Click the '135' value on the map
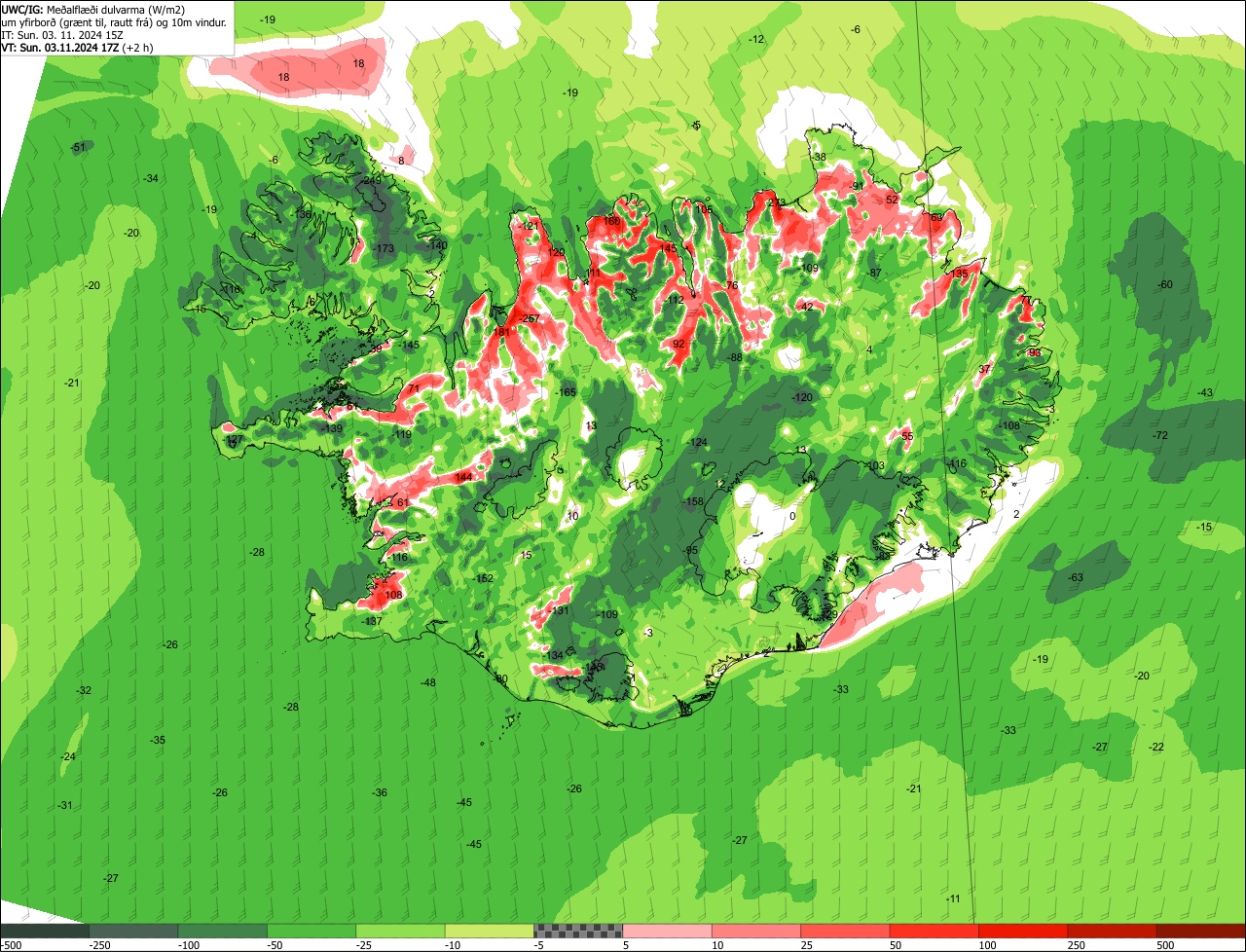The image size is (1246, 952). tap(961, 274)
